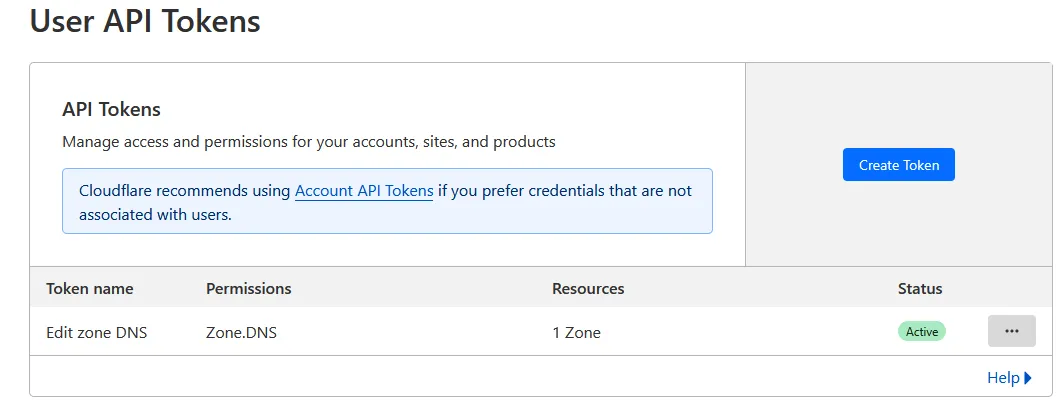Open the three-dot menu for Edit zone DNS
The height and width of the screenshot is (403, 1058).
[1011, 331]
